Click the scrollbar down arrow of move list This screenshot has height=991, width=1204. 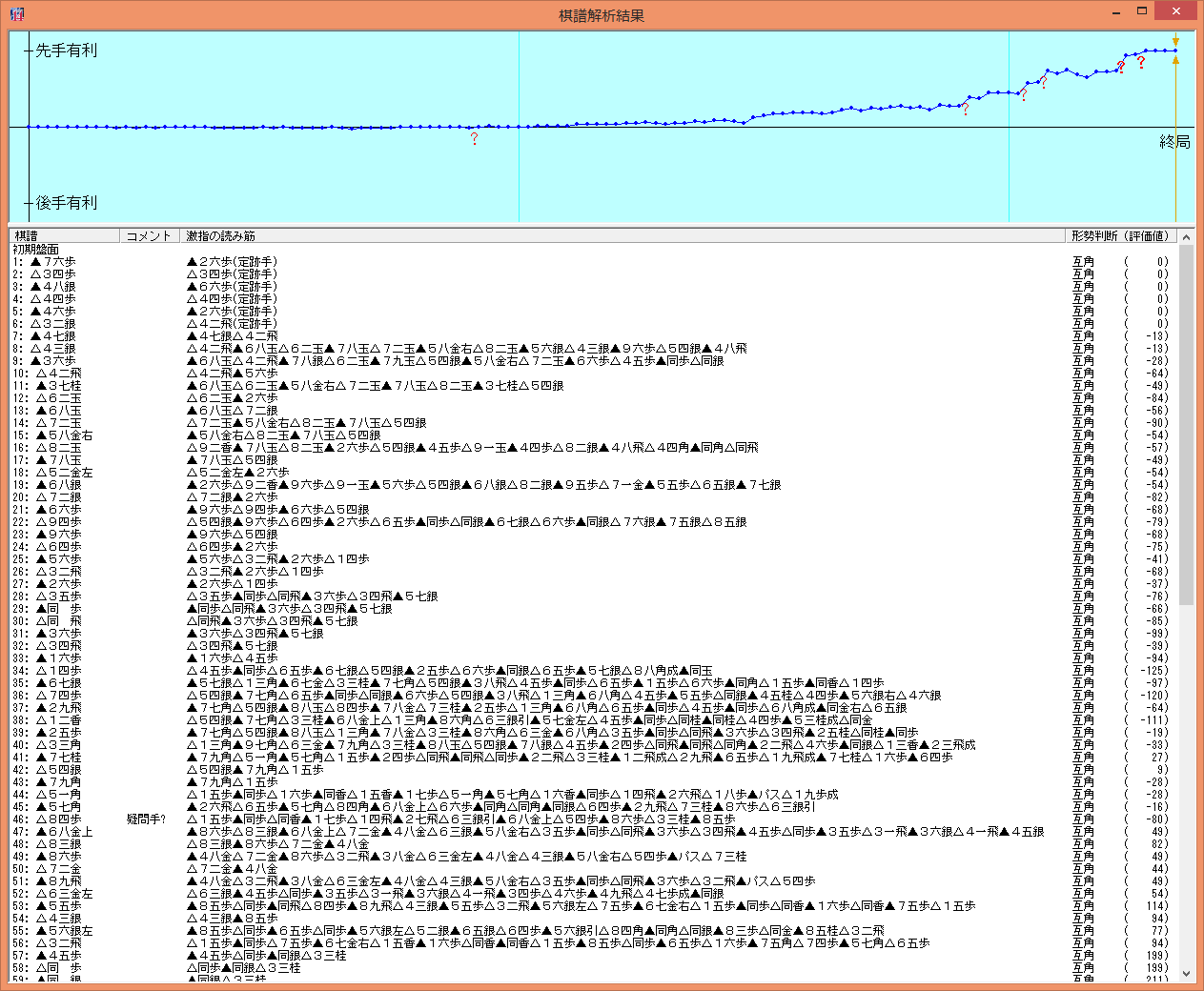click(x=1186, y=973)
